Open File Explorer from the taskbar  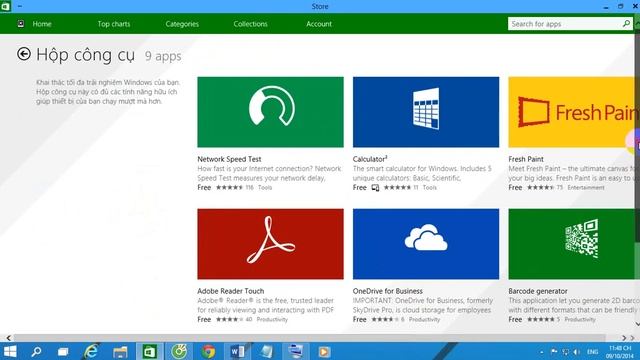point(120,351)
